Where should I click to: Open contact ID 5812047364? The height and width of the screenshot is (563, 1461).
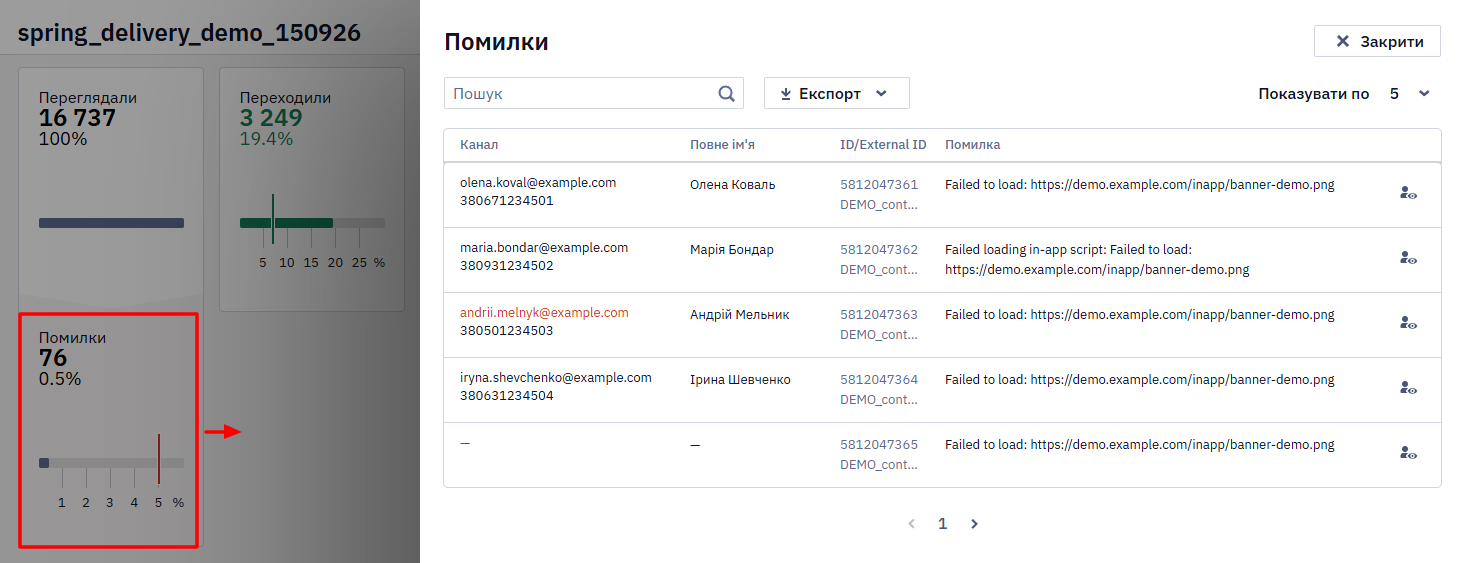(879, 380)
